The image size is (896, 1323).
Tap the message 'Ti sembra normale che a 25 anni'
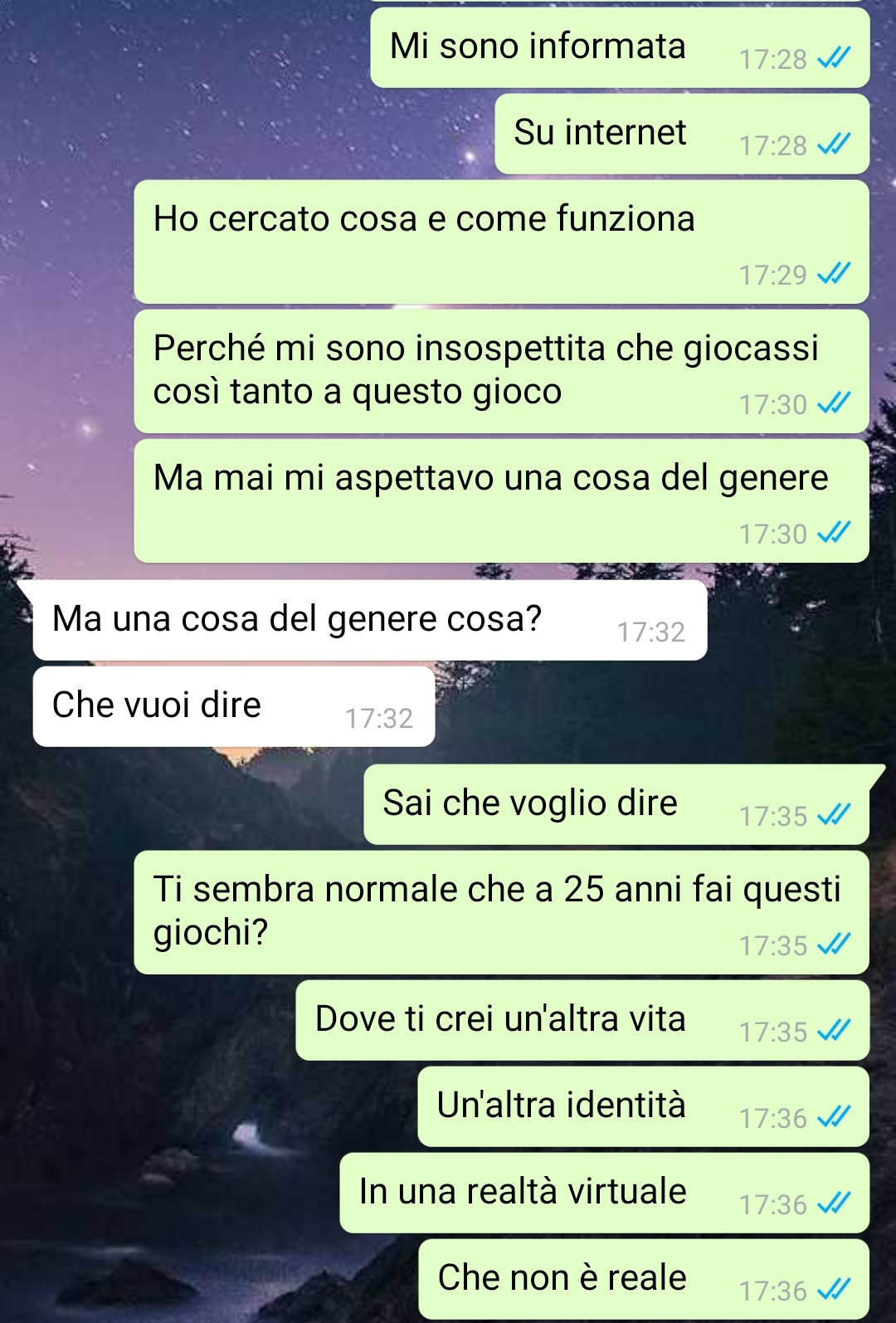click(x=501, y=912)
